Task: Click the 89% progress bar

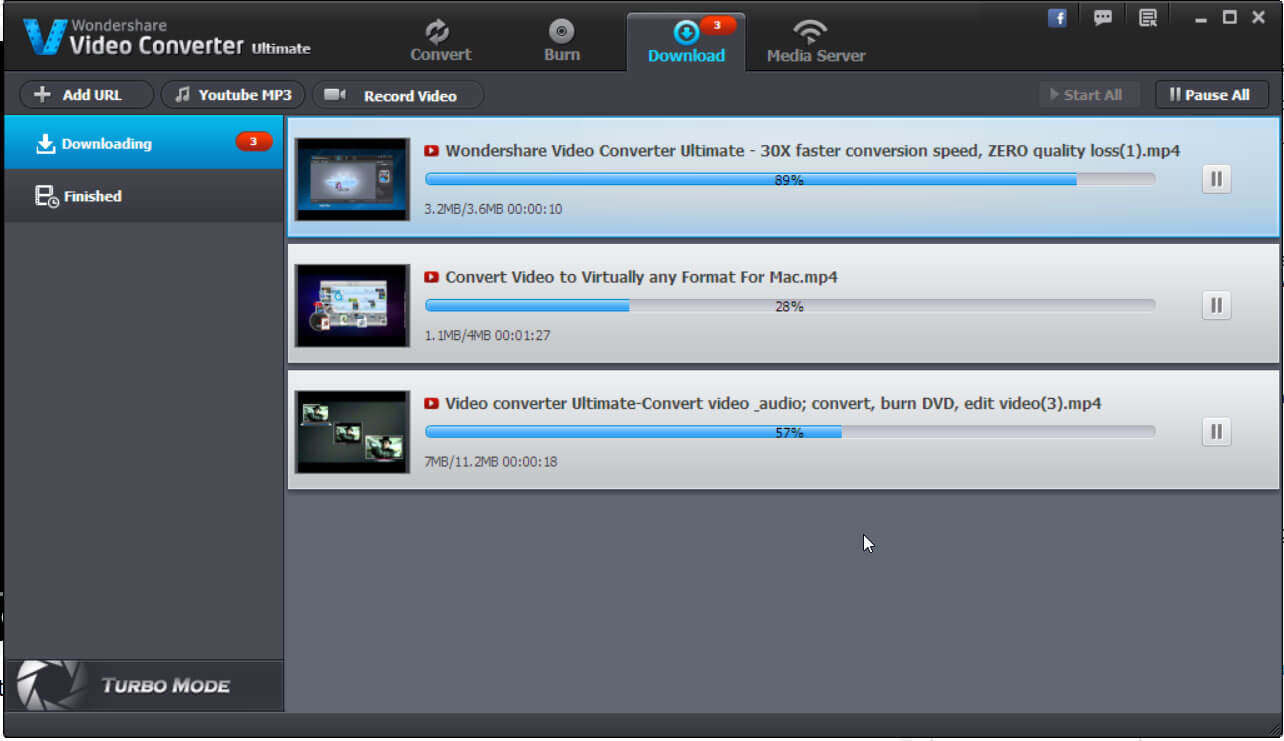Action: (x=790, y=180)
